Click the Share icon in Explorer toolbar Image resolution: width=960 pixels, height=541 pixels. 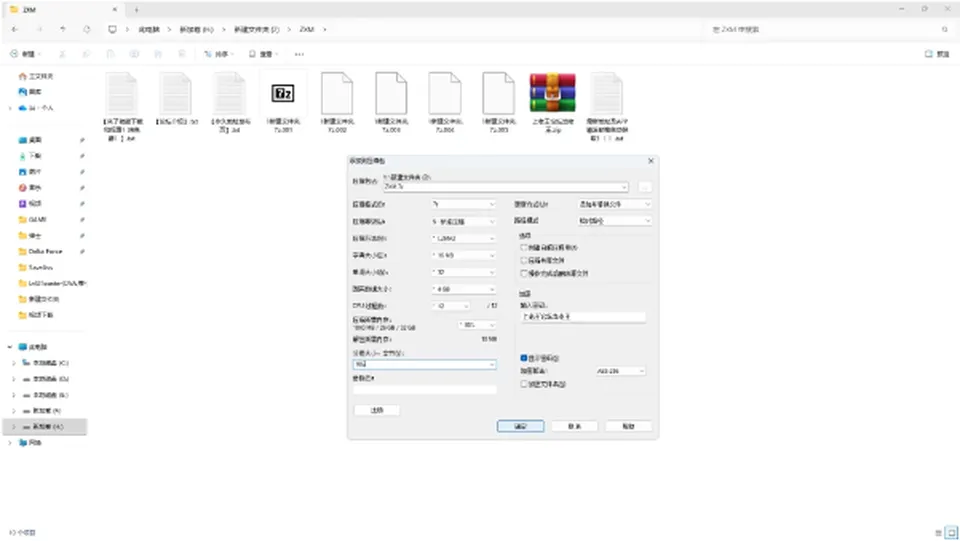[158, 54]
